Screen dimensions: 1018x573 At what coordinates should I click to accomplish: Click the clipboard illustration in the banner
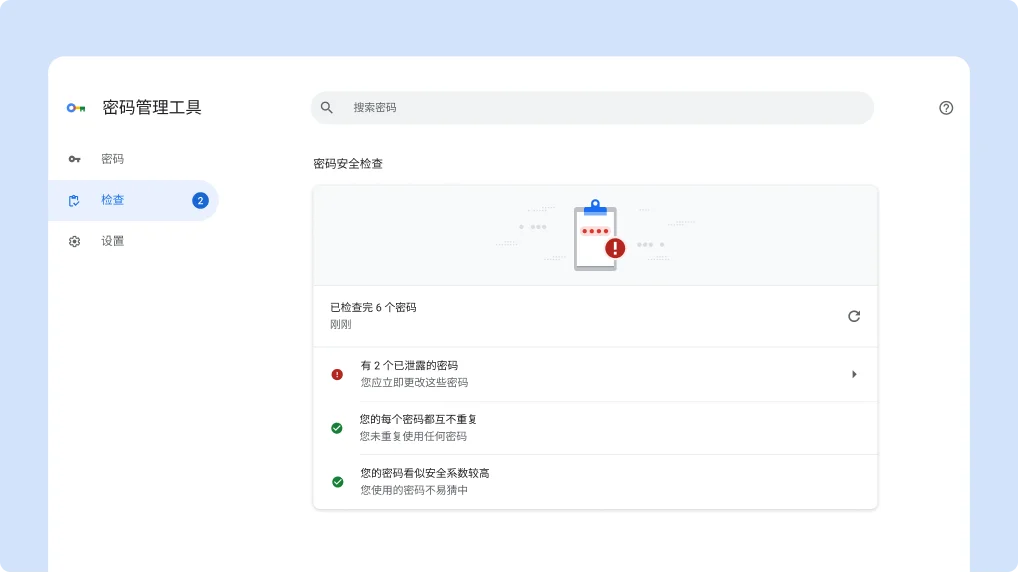click(x=596, y=237)
